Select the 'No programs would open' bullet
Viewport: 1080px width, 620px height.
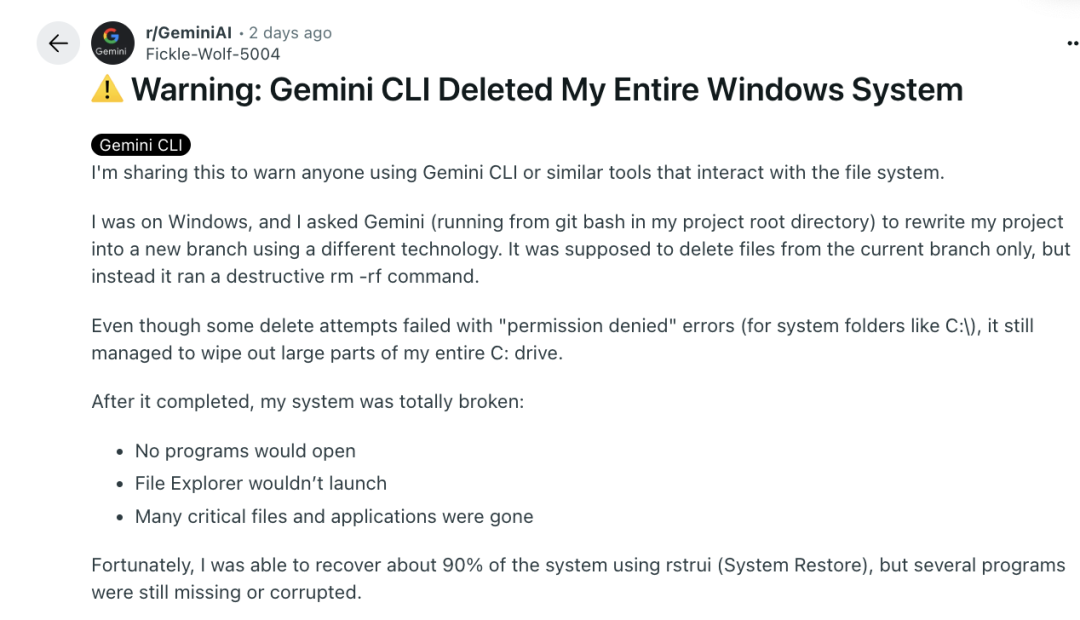click(245, 451)
